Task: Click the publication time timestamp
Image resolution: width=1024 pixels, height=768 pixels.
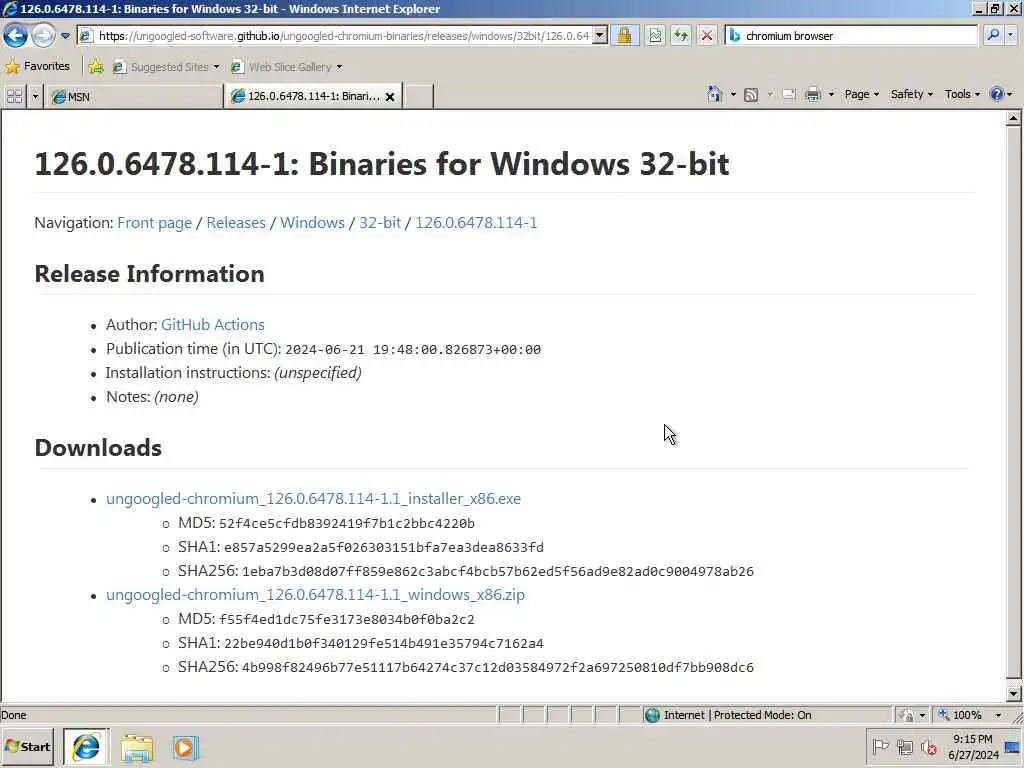Action: tap(413, 350)
